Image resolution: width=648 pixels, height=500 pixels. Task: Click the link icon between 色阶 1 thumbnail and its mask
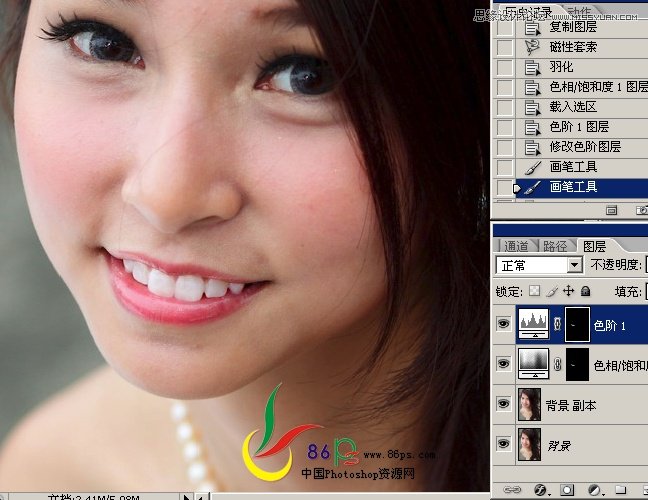(x=557, y=324)
